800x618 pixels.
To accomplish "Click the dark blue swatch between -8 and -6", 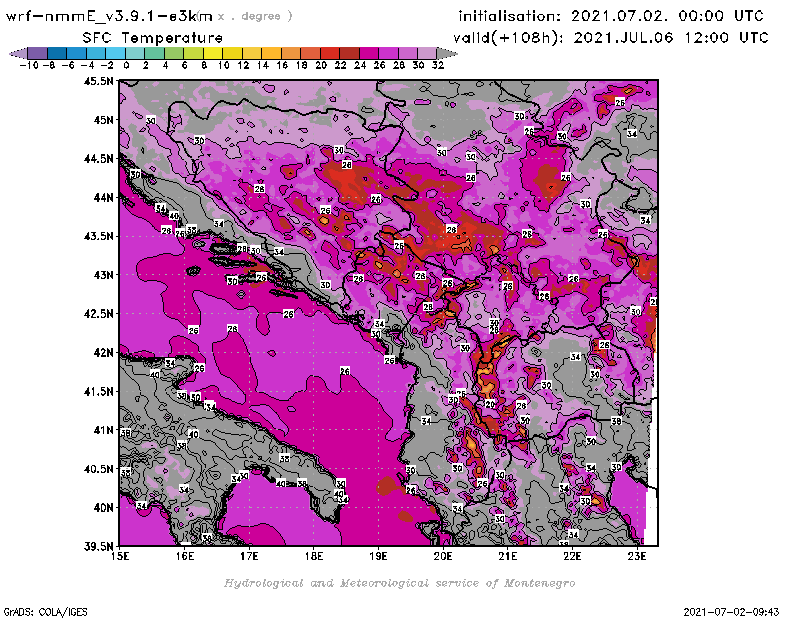I will (57, 53).
